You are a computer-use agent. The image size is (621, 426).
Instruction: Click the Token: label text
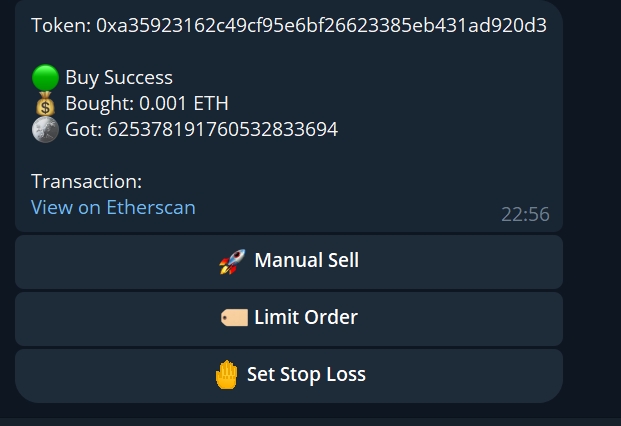click(x=60, y=25)
